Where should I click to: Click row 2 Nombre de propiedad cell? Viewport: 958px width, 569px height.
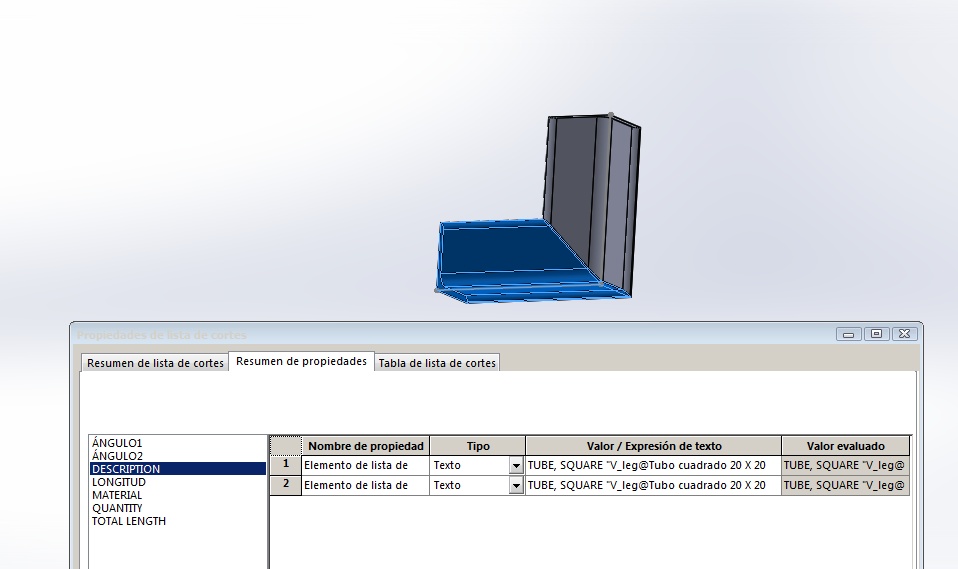pyautogui.click(x=365, y=485)
